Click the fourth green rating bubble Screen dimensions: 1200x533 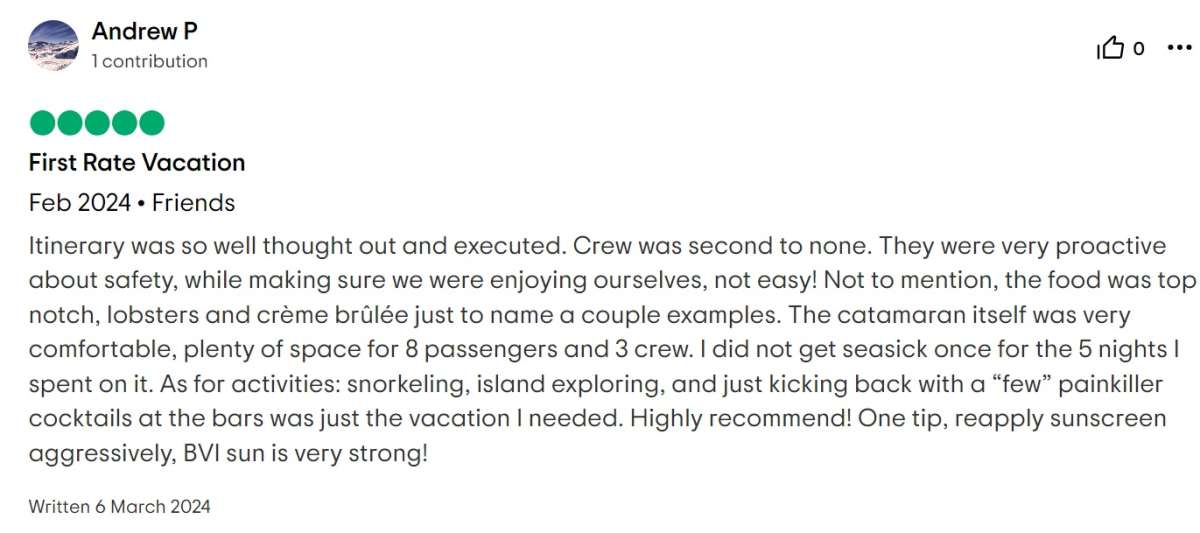124,123
